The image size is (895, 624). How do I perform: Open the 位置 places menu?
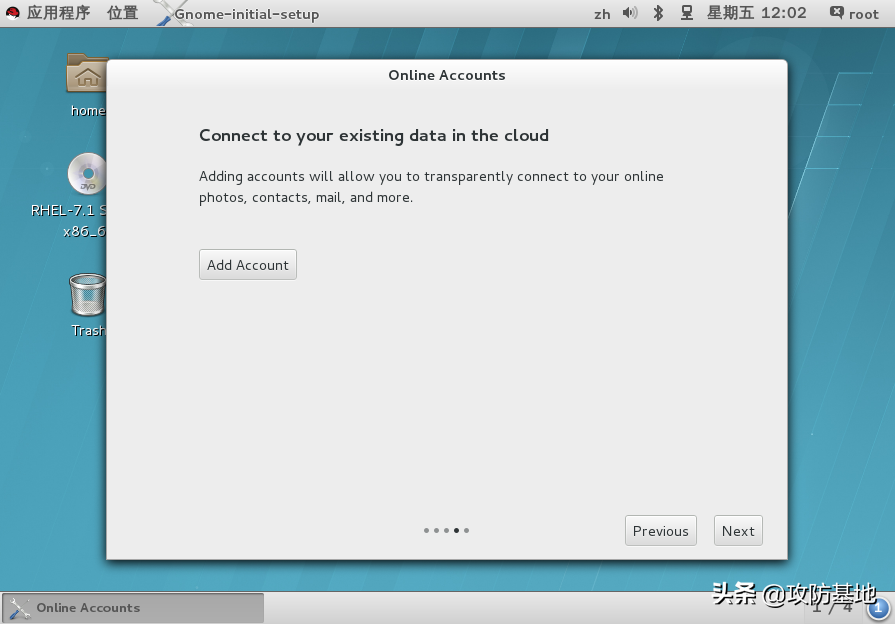[122, 13]
